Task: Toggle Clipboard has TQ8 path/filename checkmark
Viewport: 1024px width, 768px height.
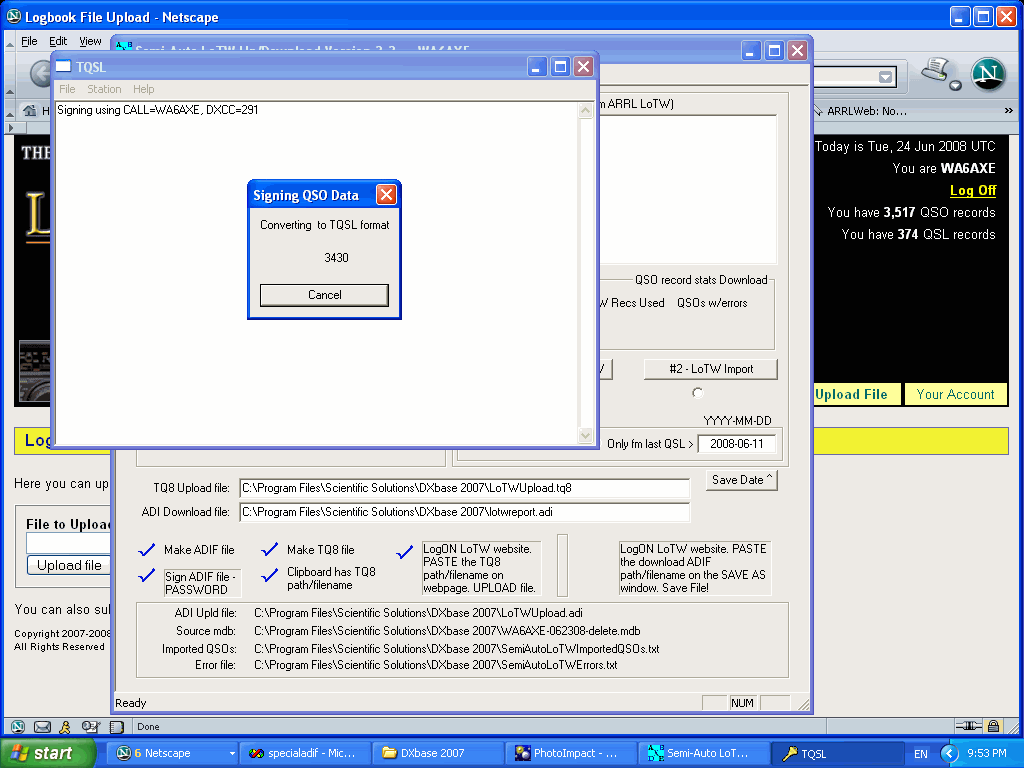Action: [x=270, y=576]
